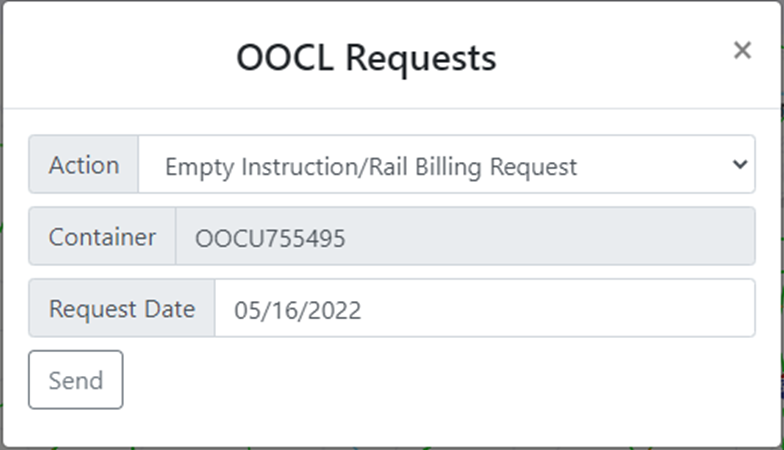This screenshot has width=784, height=450.
Task: Expand the Action combo box options
Action: (x=446, y=164)
